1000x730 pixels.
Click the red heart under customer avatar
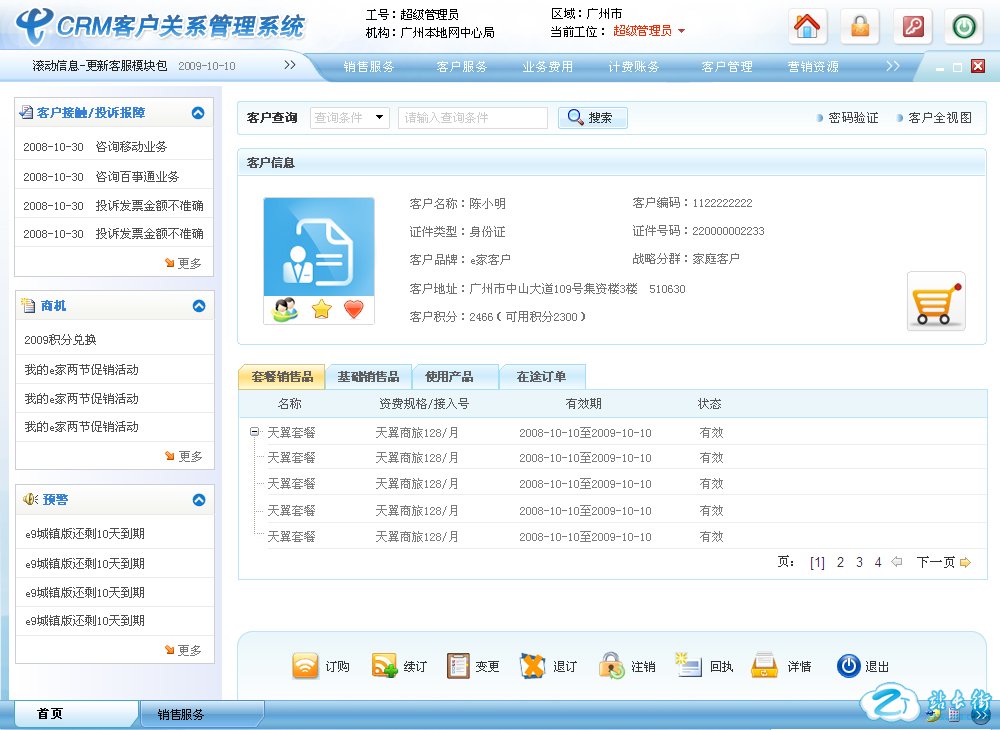(x=353, y=310)
